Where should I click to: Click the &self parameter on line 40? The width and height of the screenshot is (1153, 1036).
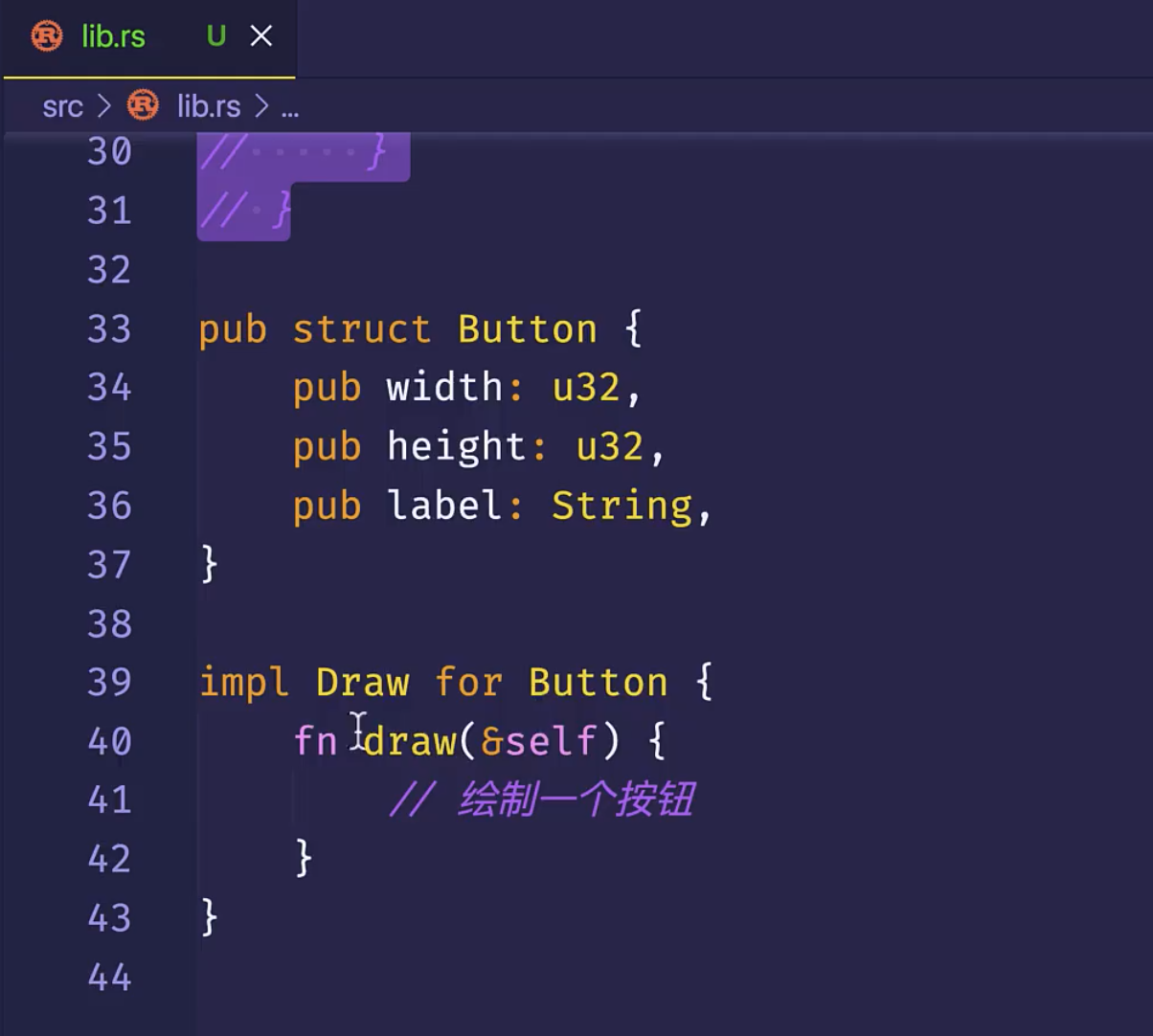pyautogui.click(x=538, y=741)
